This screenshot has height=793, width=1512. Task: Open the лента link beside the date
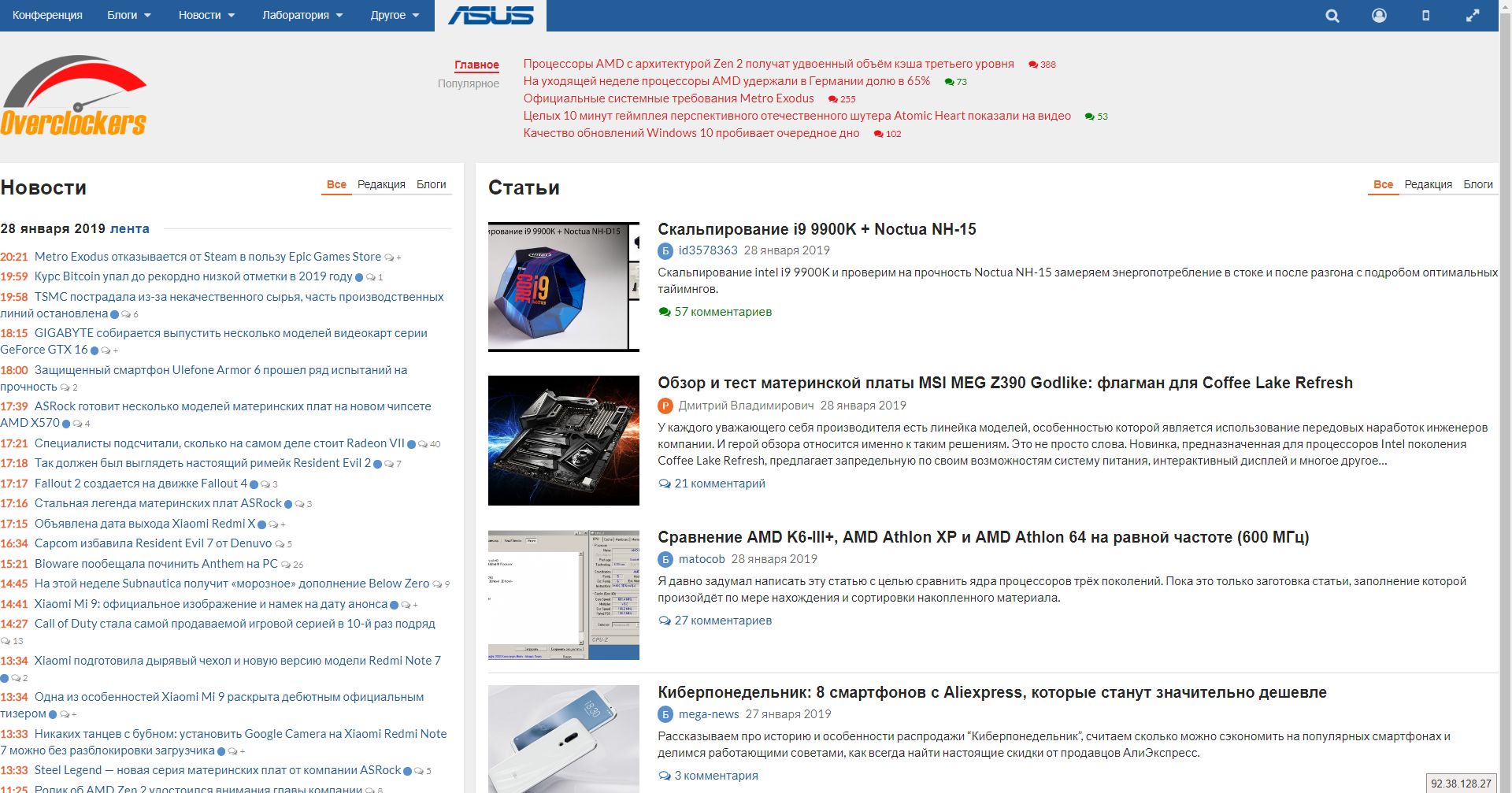click(x=130, y=229)
